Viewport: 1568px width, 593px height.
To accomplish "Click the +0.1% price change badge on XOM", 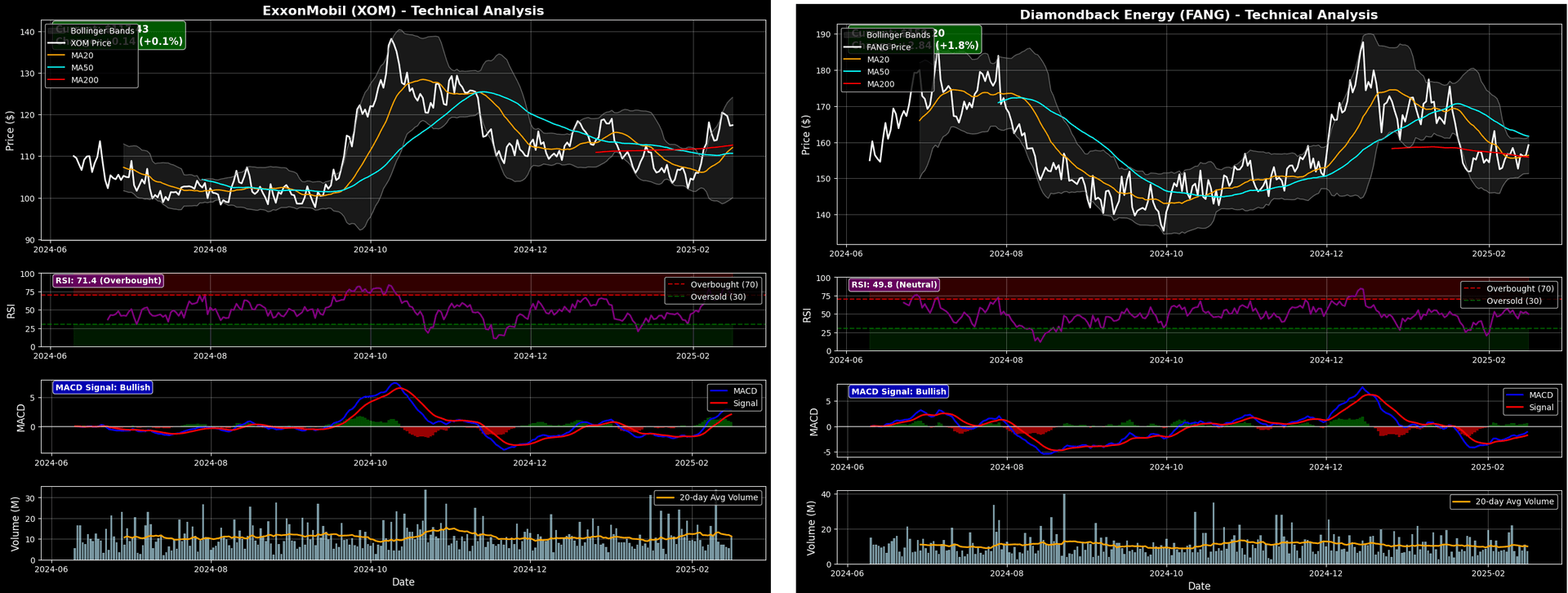I will pos(162,42).
